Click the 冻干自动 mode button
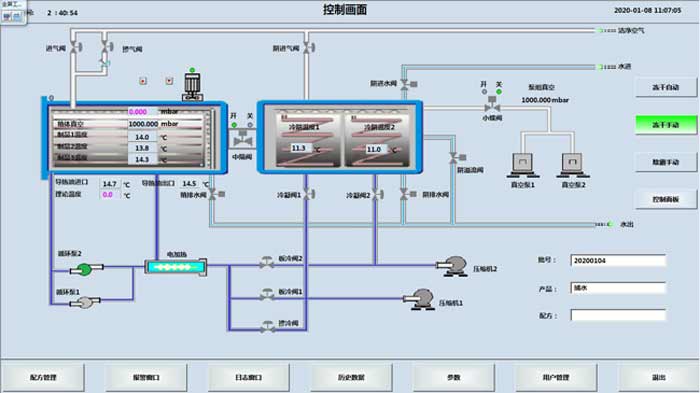The image size is (700, 393). [666, 88]
